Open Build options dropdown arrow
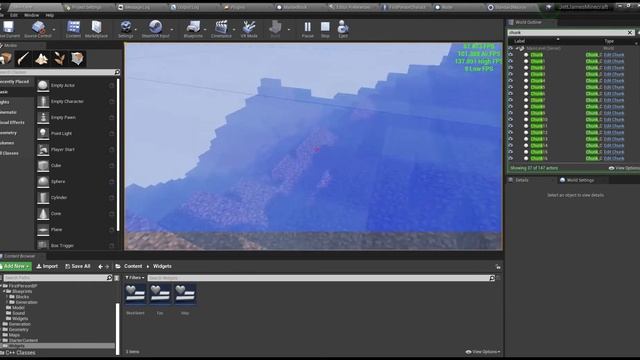The width and height of the screenshot is (640, 360). [289, 29]
